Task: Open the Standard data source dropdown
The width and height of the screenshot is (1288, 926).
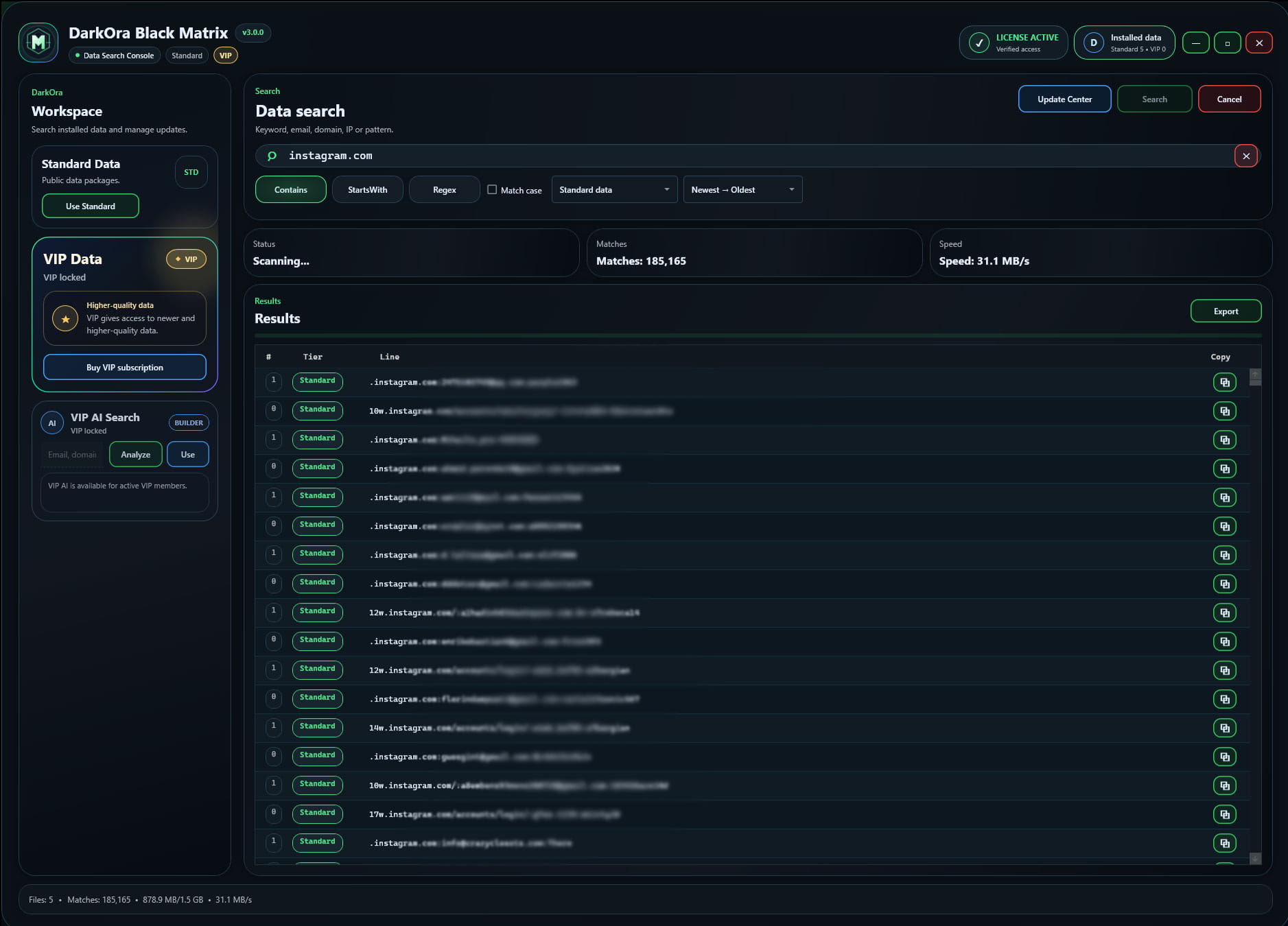Action: tap(614, 190)
